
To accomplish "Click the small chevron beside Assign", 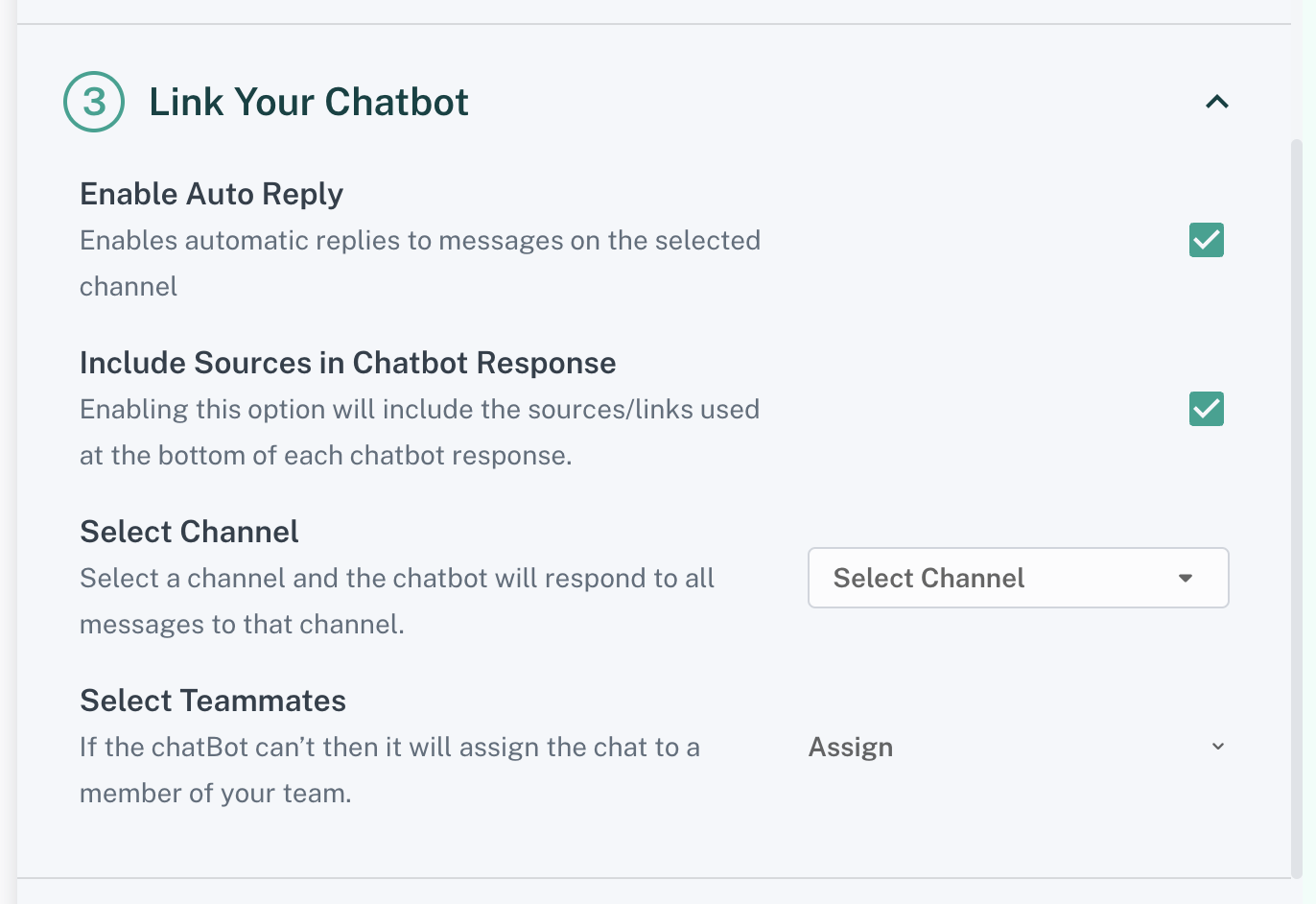I will [1217, 747].
